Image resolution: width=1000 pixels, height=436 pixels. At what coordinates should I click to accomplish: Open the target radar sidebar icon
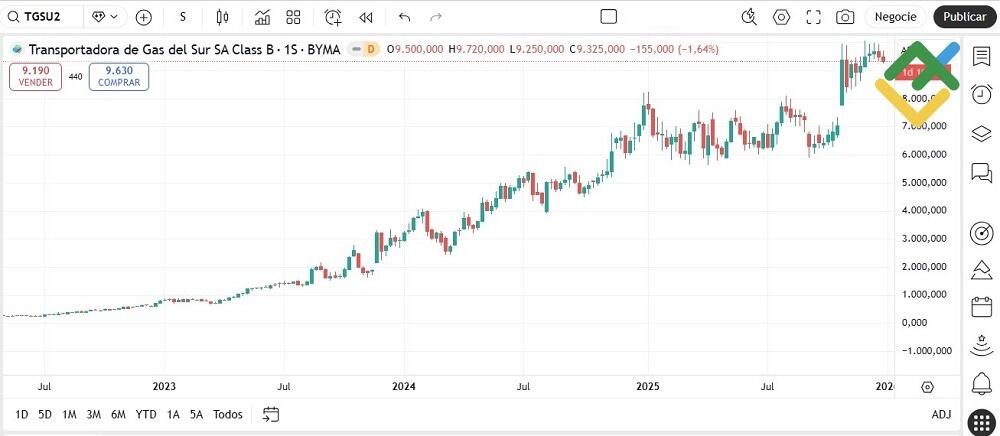point(981,233)
